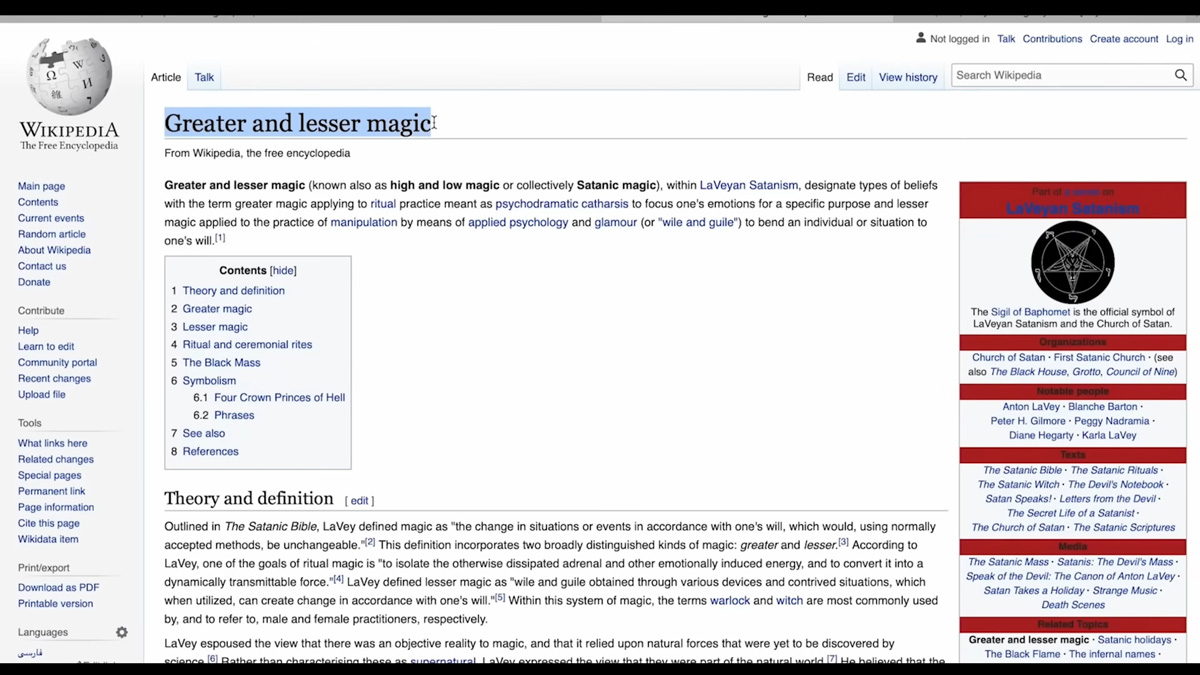Open Recent changes link
Image resolution: width=1200 pixels, height=675 pixels.
point(54,378)
